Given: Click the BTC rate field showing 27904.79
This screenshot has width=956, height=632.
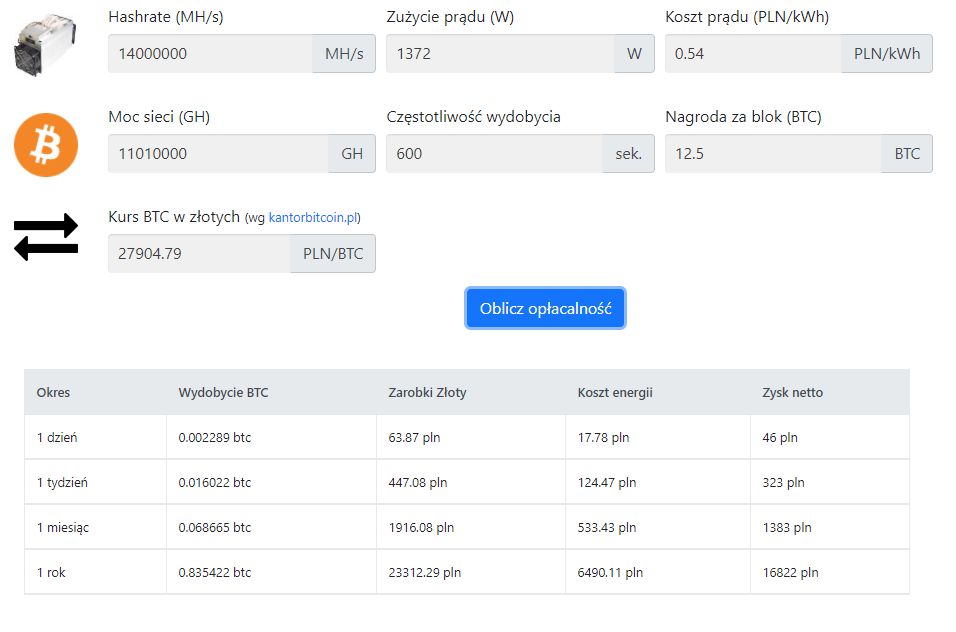Looking at the screenshot, I should coord(199,254).
